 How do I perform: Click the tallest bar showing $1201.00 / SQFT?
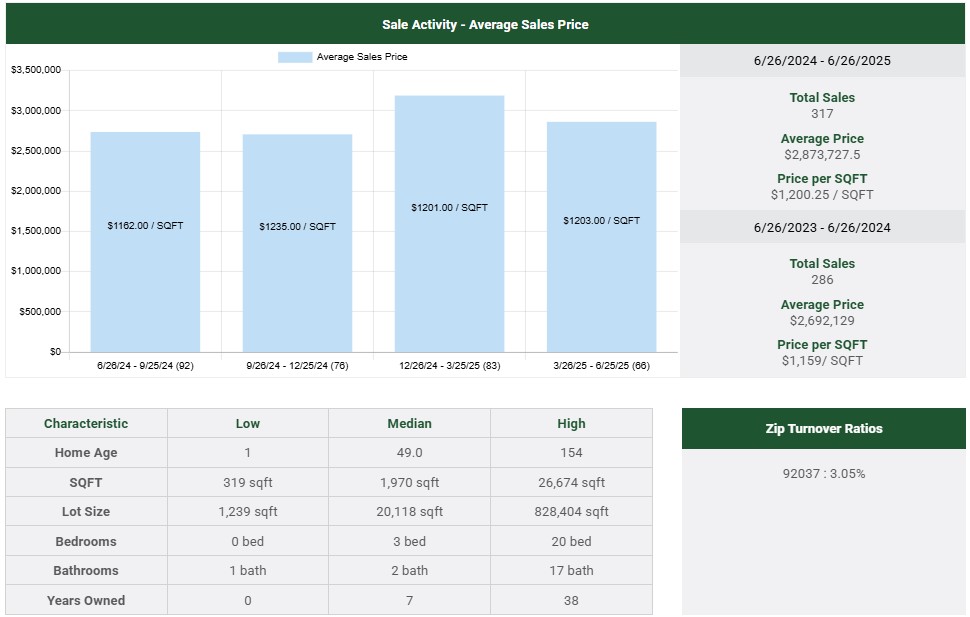click(449, 224)
